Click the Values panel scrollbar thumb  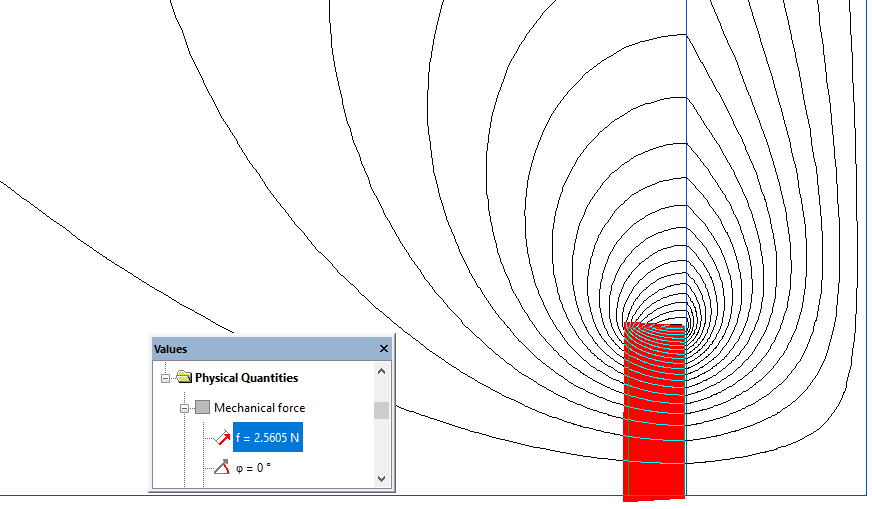(x=382, y=411)
